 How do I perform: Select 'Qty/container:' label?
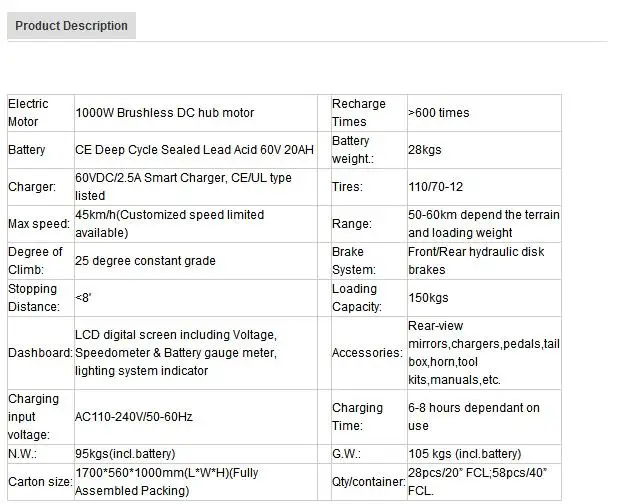pyautogui.click(x=369, y=482)
